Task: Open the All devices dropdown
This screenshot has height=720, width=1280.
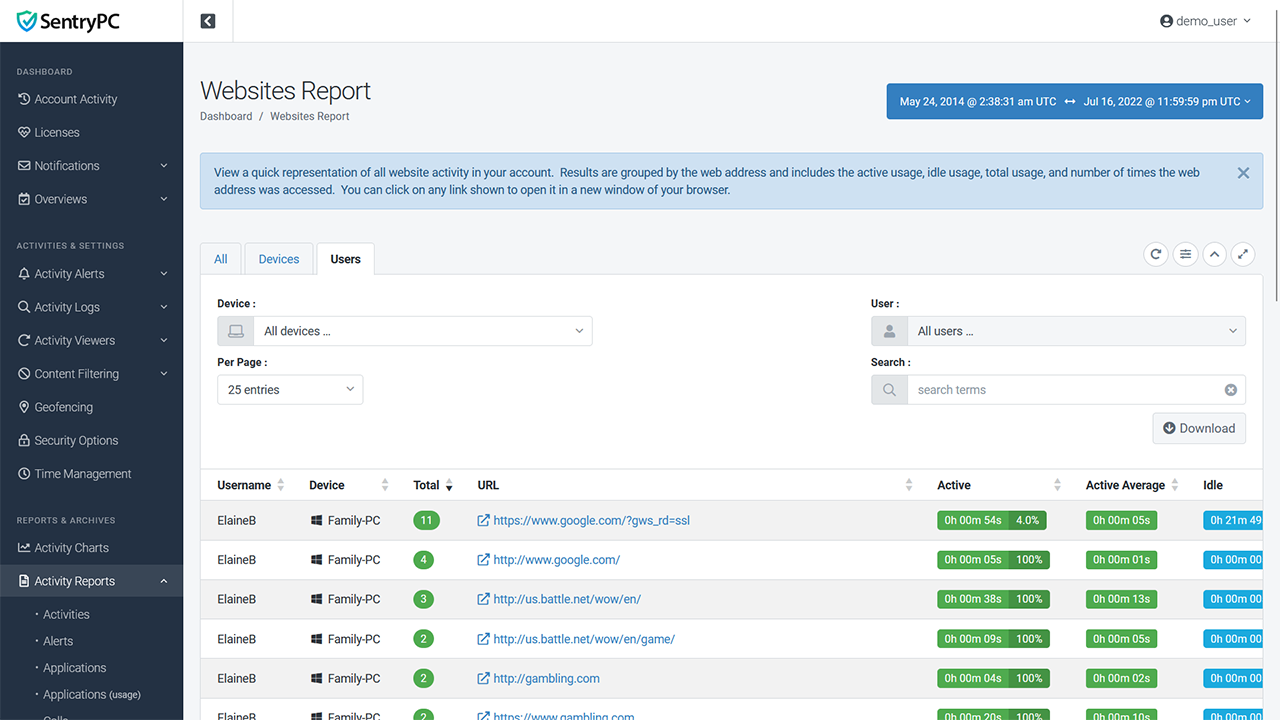Action: coord(405,331)
